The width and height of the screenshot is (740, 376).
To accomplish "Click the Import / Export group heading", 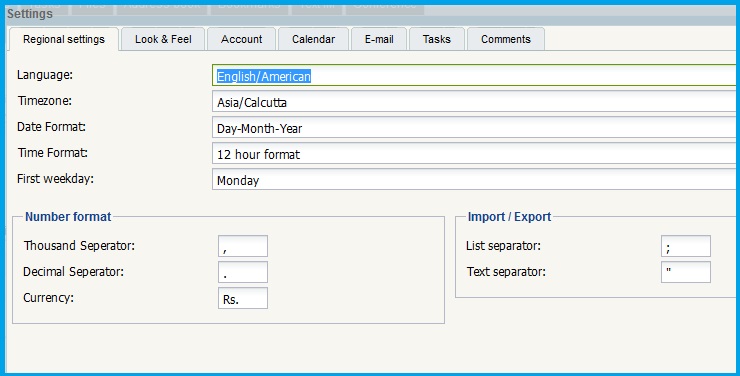I will (x=509, y=217).
